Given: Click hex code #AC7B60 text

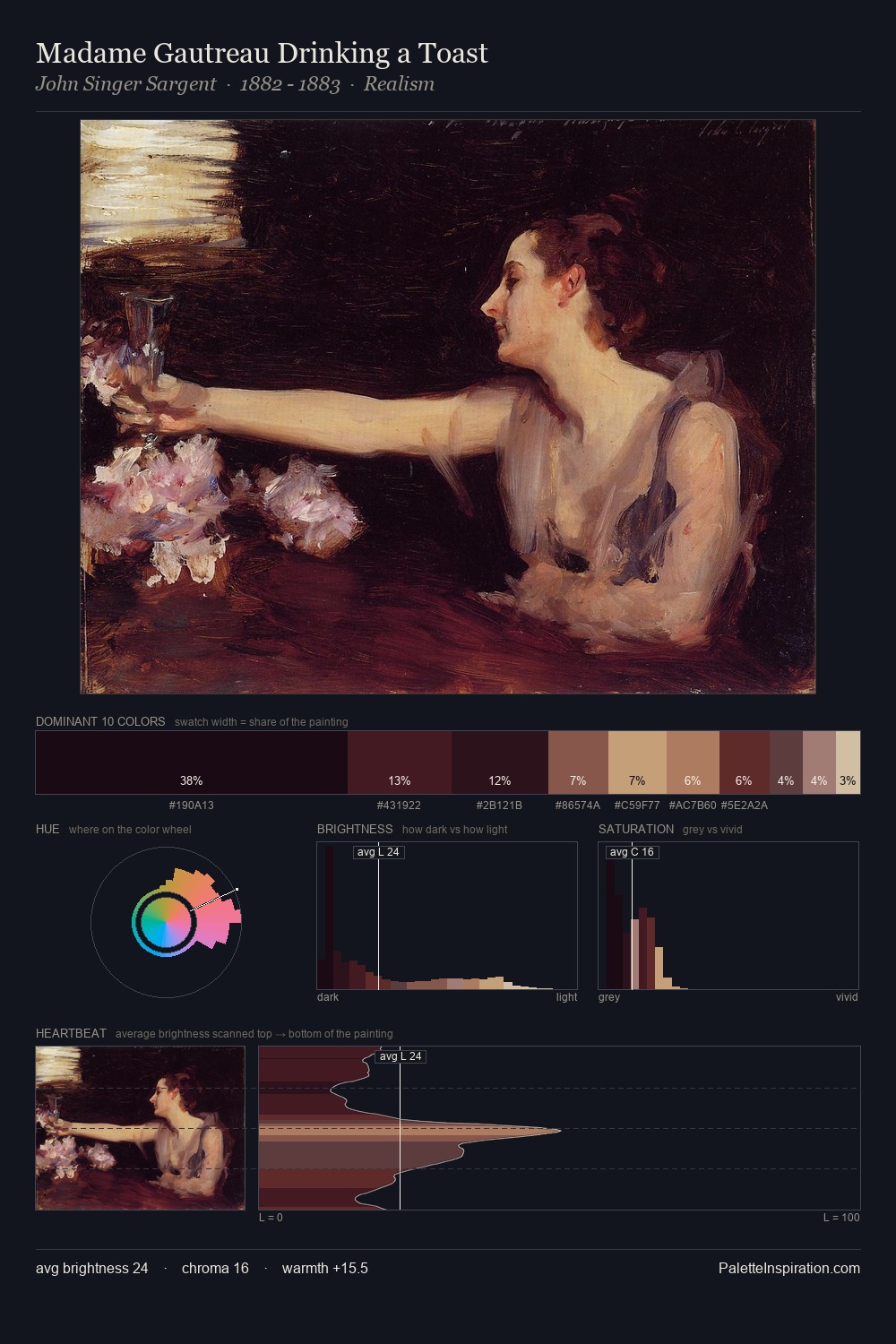Looking at the screenshot, I should (x=693, y=806).
